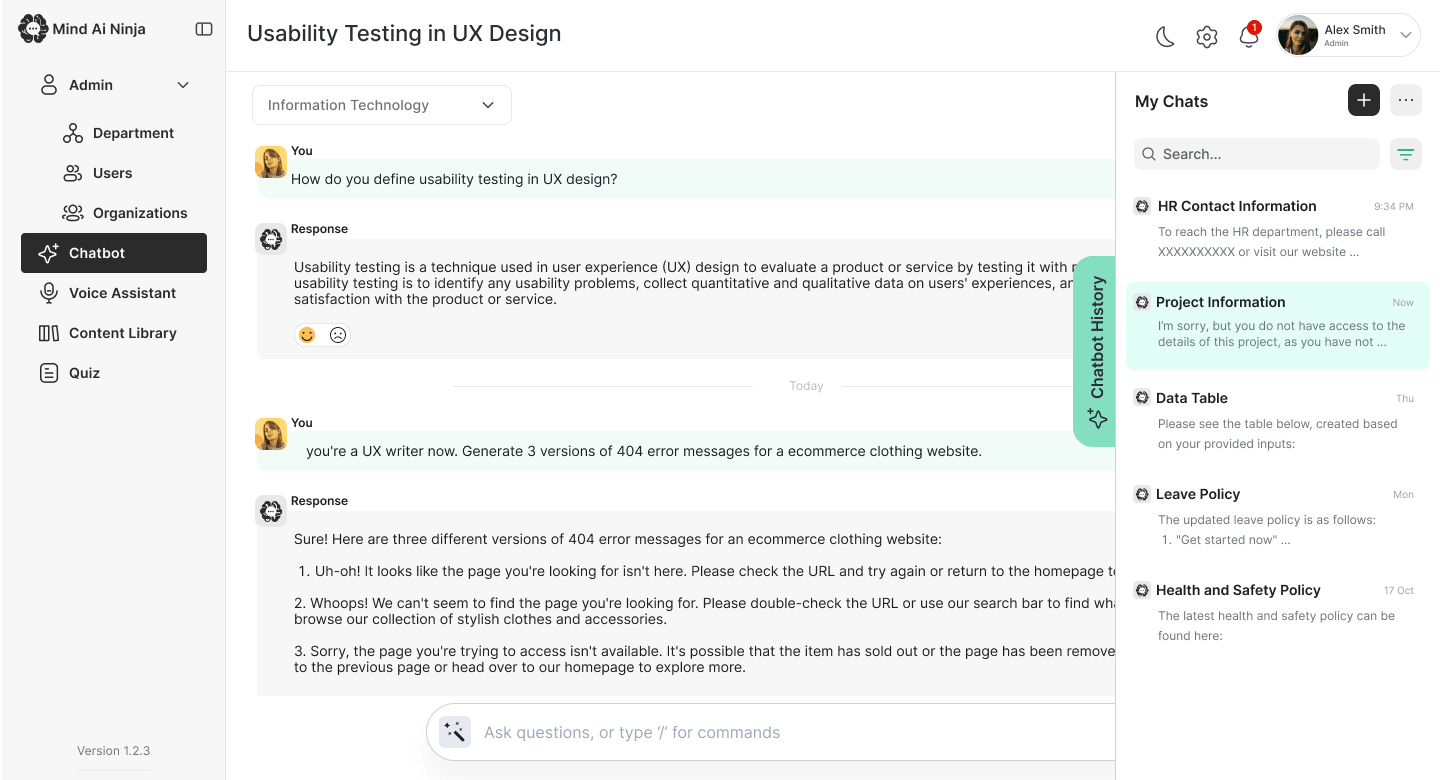Open Data Table chat
1440x780 pixels.
1278,421
